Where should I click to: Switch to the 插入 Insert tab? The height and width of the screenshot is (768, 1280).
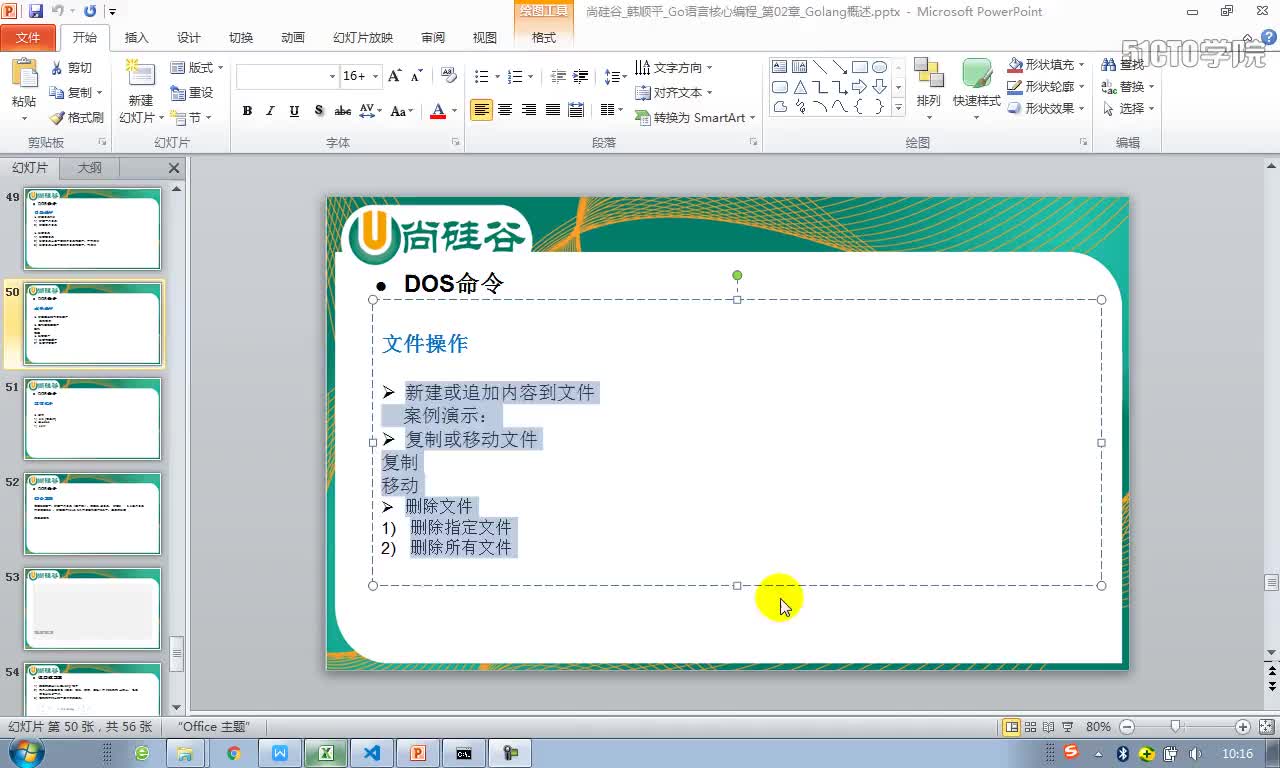pyautogui.click(x=136, y=37)
